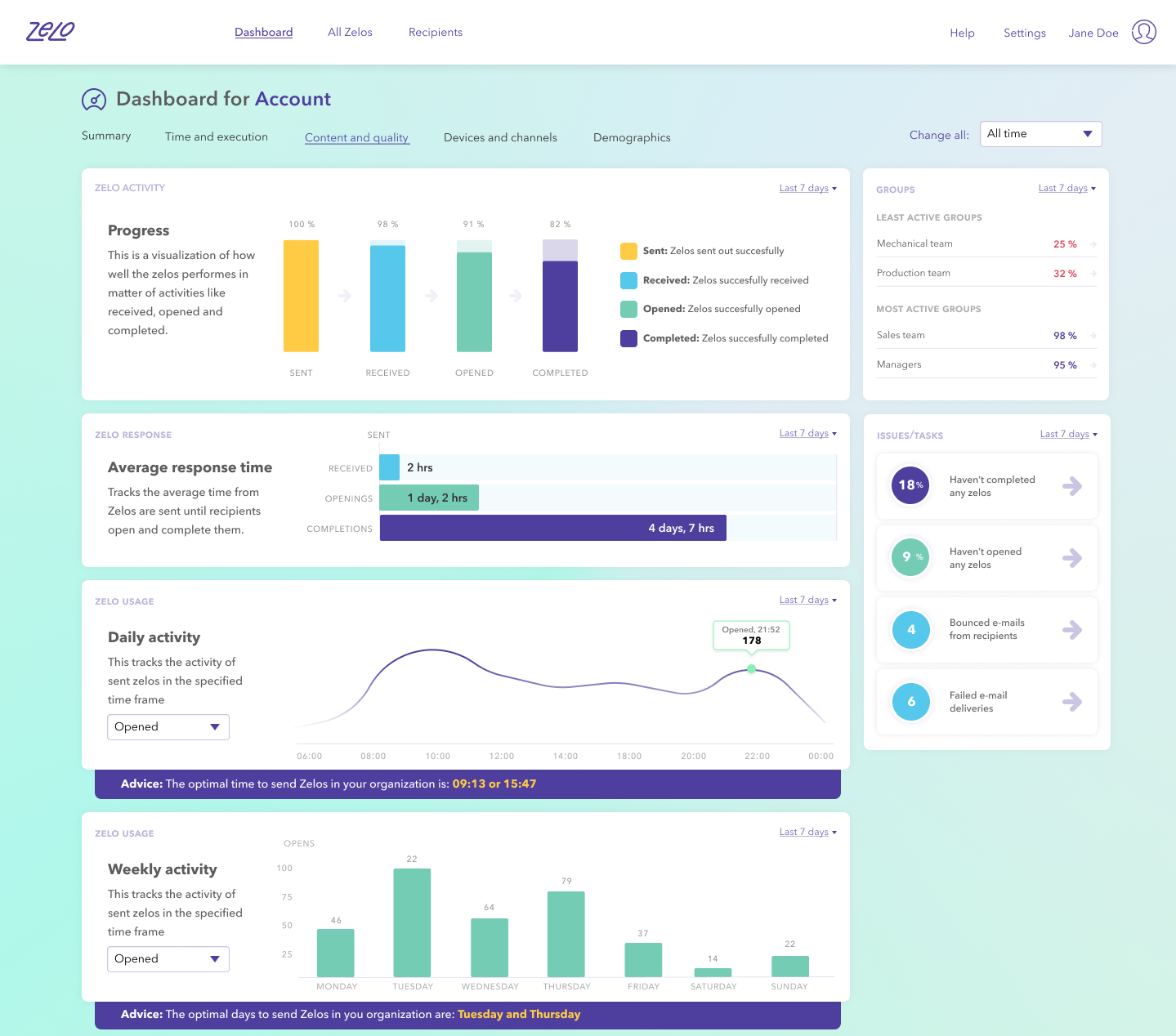Click the dashboard gauge icon beside the title
This screenshot has height=1036, width=1176.
tap(94, 100)
